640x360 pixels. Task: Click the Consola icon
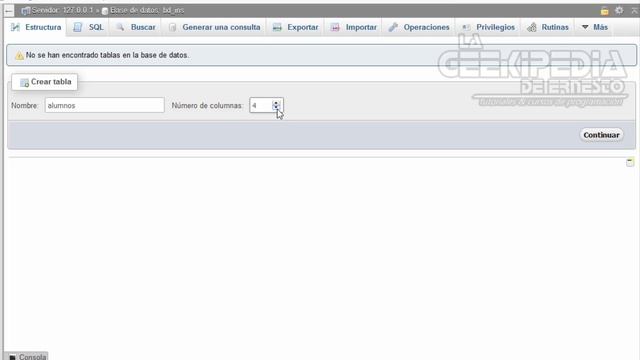(13, 357)
